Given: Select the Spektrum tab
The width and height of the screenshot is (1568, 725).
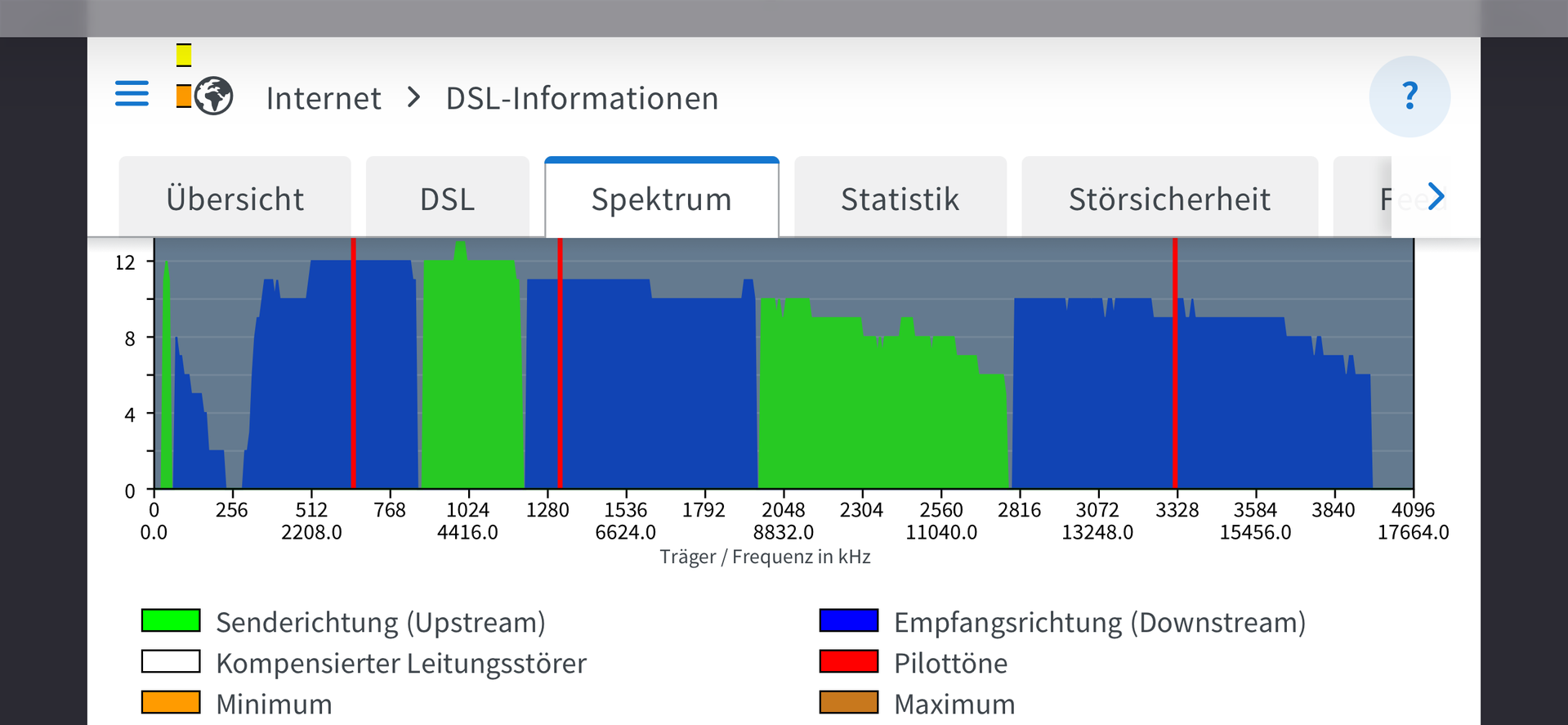Looking at the screenshot, I should (x=661, y=199).
